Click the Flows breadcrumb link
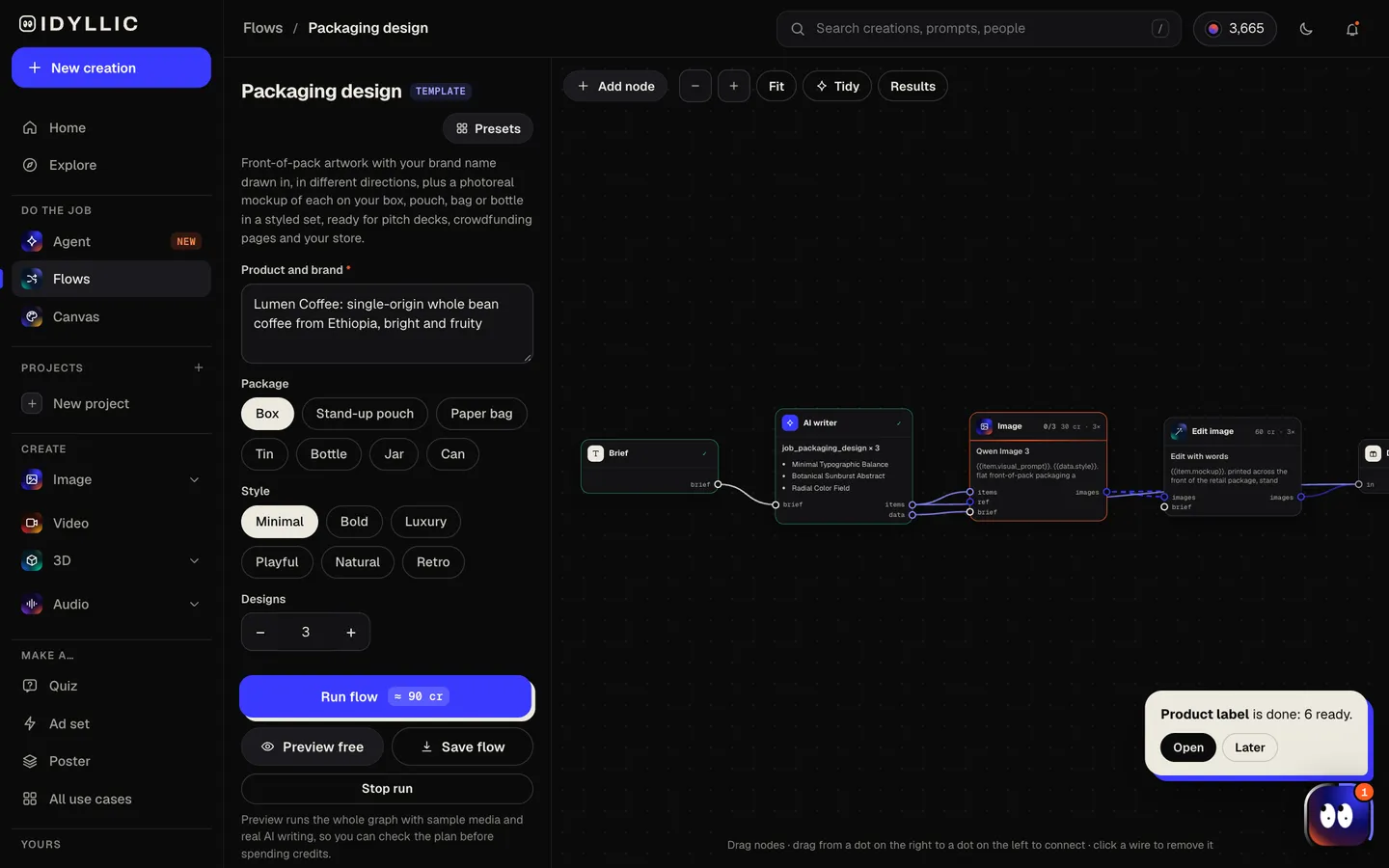 (262, 28)
